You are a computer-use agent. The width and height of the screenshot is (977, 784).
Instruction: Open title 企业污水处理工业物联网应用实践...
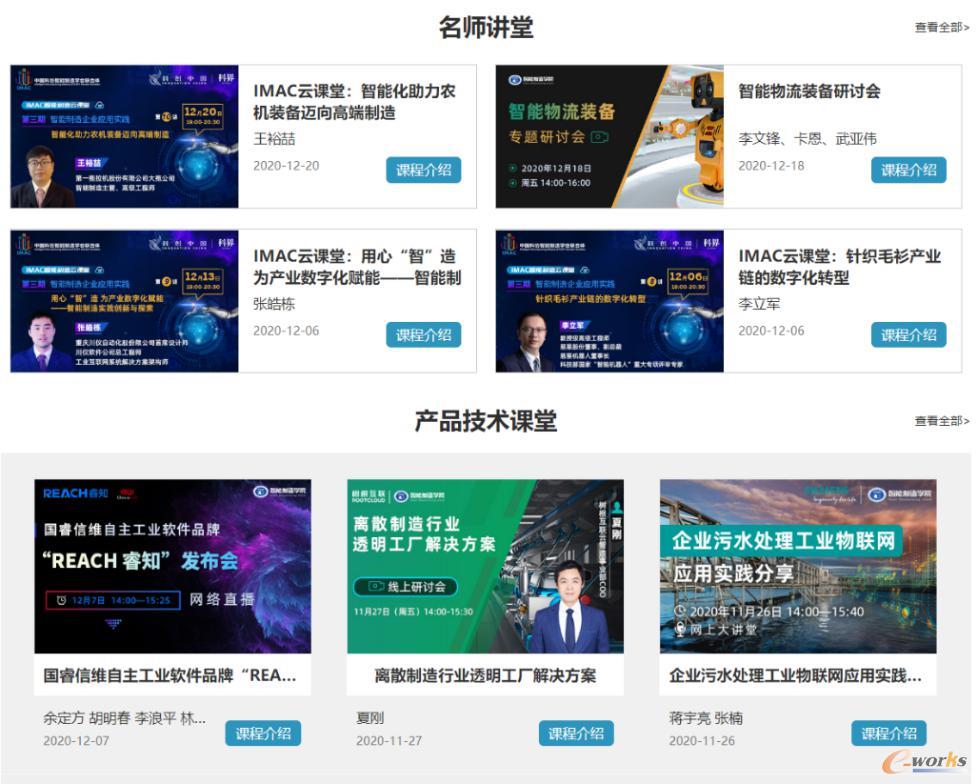pyautogui.click(x=795, y=675)
